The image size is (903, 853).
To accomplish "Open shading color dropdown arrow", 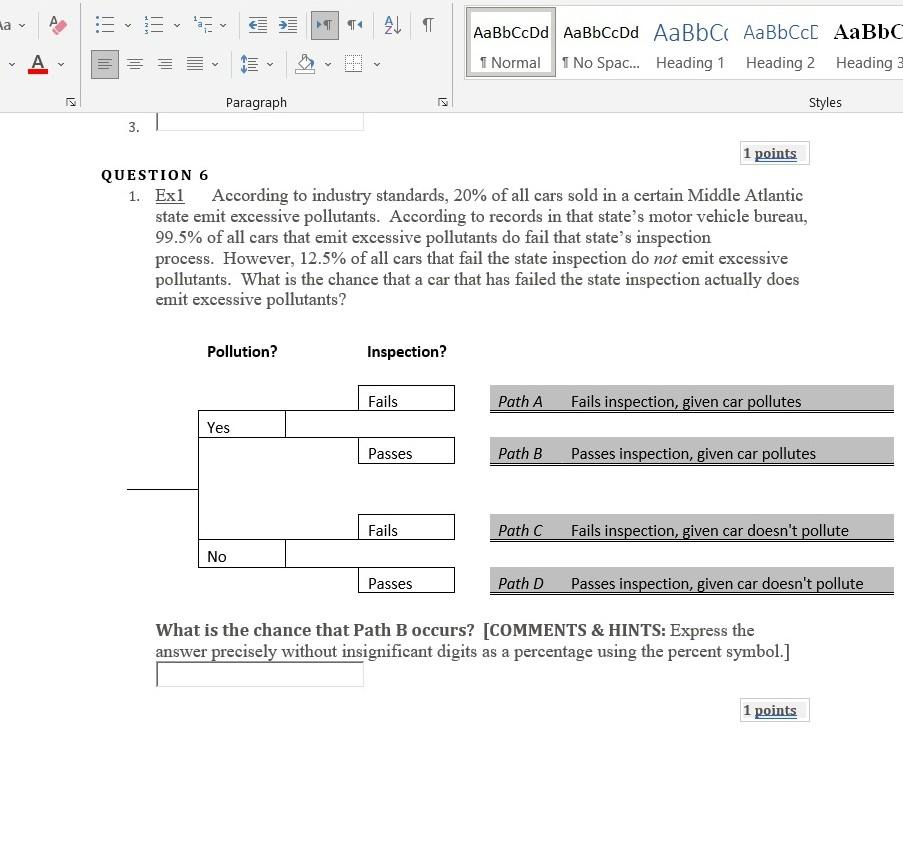I will click(328, 65).
